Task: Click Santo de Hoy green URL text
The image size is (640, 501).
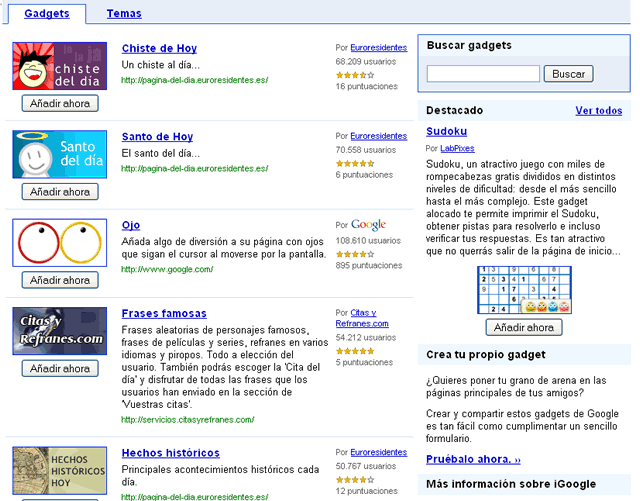Action: click(195, 168)
